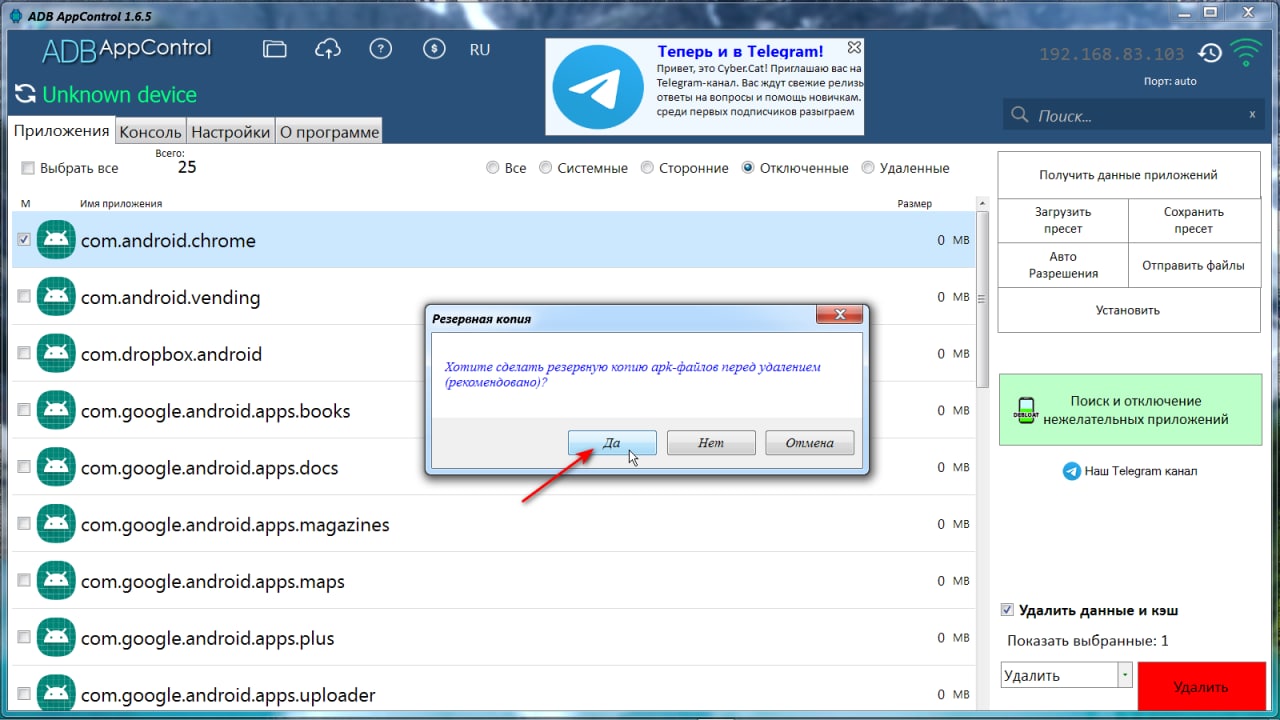Click the com.google.android.apps.plus app icon
The image size is (1280, 720).
[x=57, y=638]
